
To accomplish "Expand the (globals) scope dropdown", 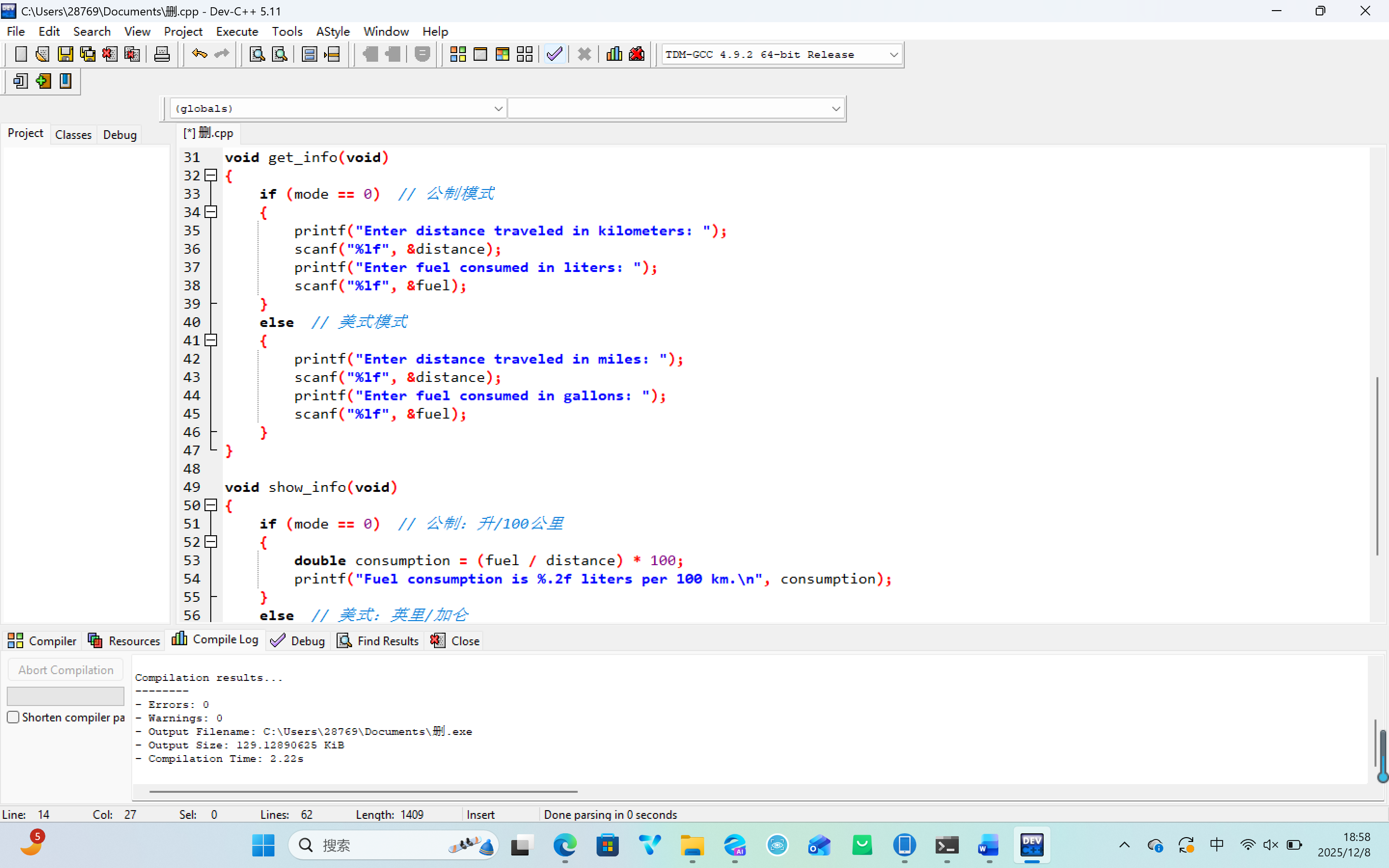I will click(x=498, y=108).
